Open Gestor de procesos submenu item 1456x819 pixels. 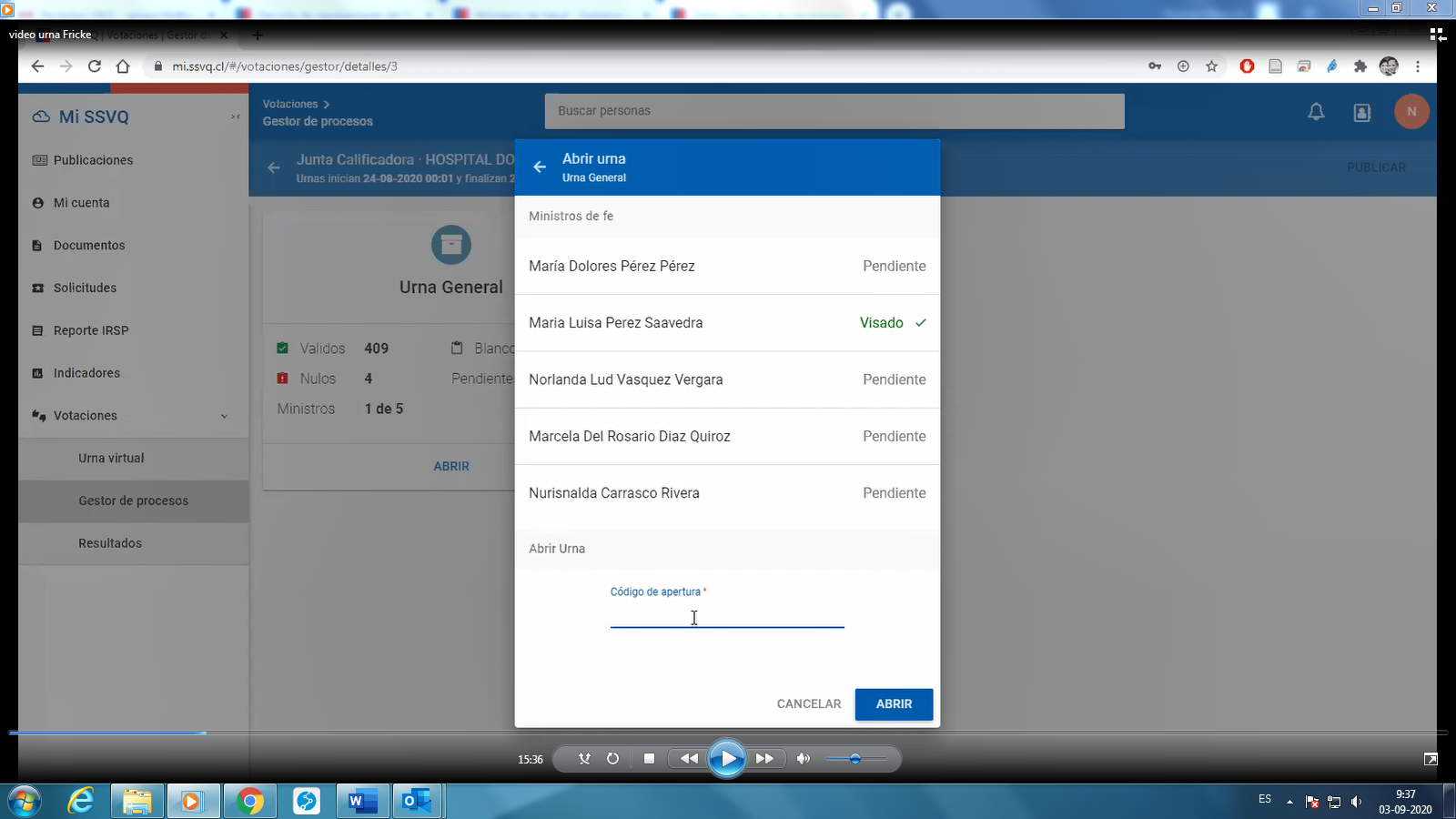tap(133, 501)
